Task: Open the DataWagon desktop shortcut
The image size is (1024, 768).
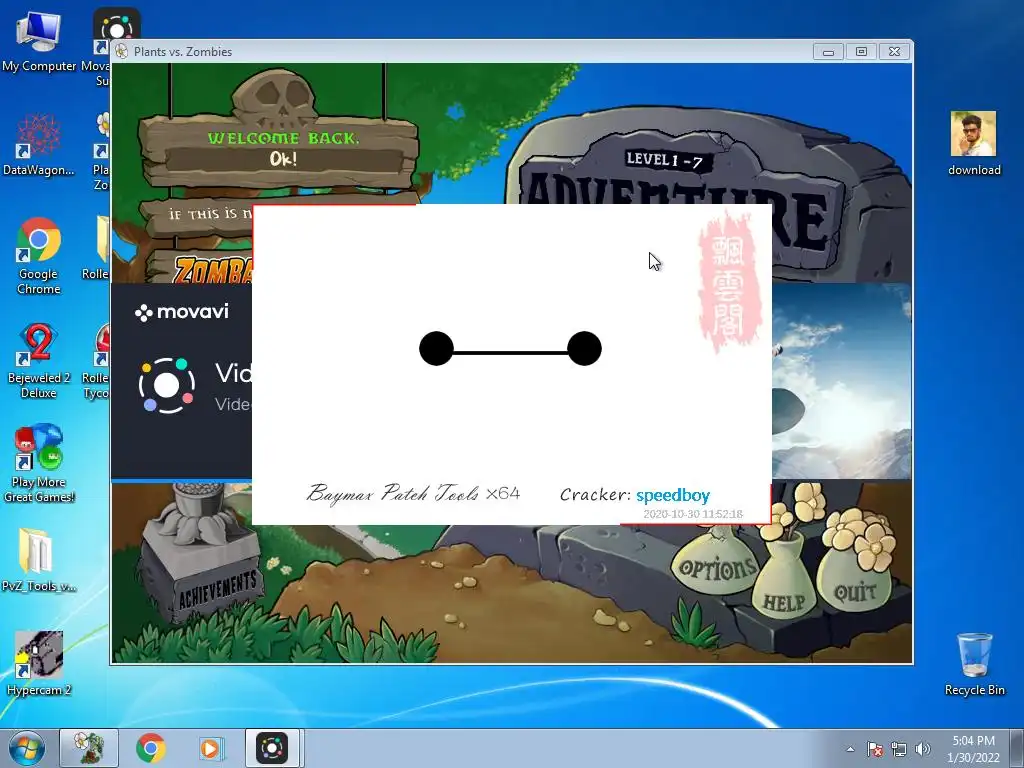Action: (39, 145)
